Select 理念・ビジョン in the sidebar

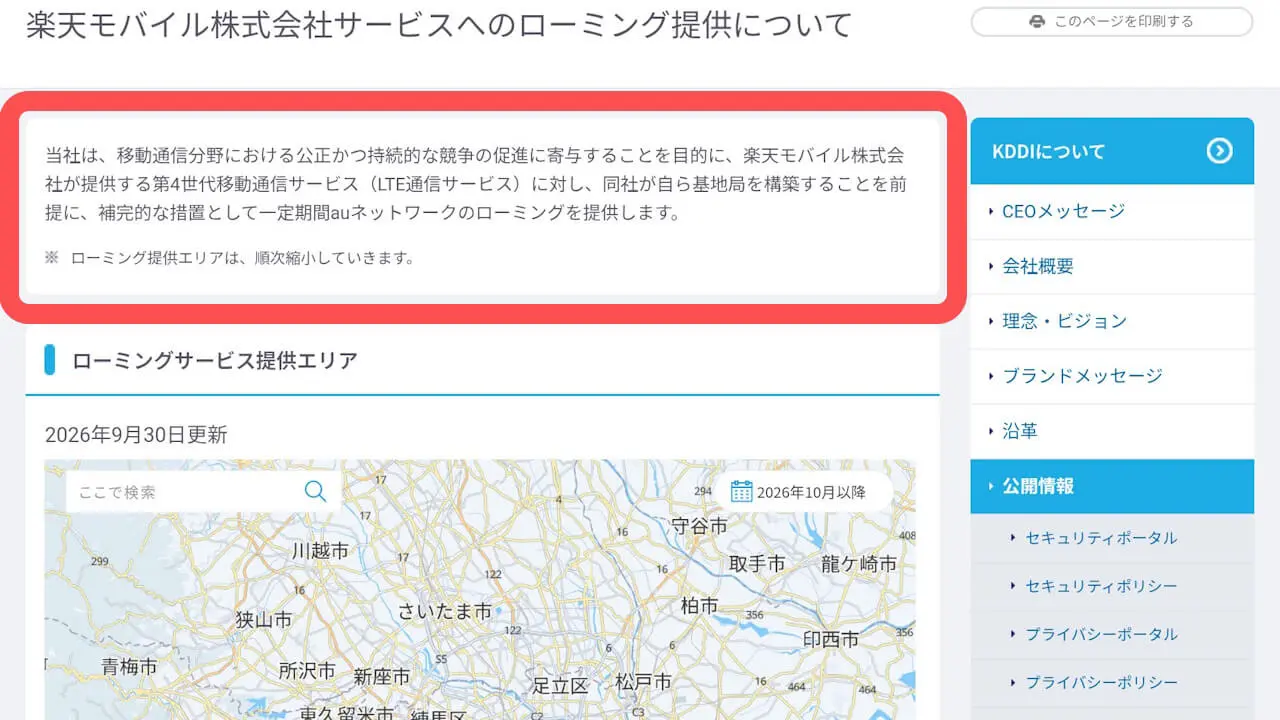(x=1112, y=321)
